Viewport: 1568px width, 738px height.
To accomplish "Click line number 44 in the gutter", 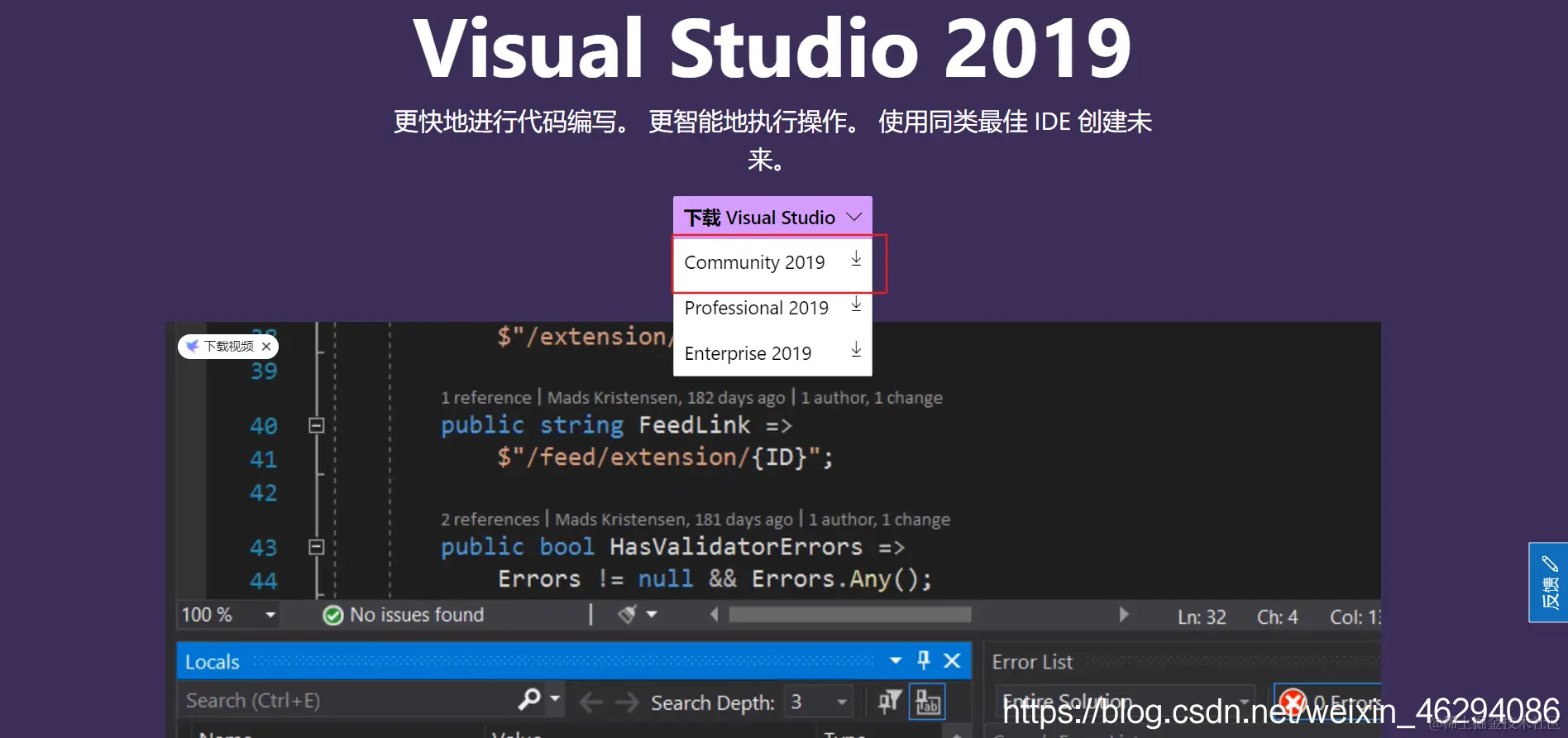I will pyautogui.click(x=264, y=581).
